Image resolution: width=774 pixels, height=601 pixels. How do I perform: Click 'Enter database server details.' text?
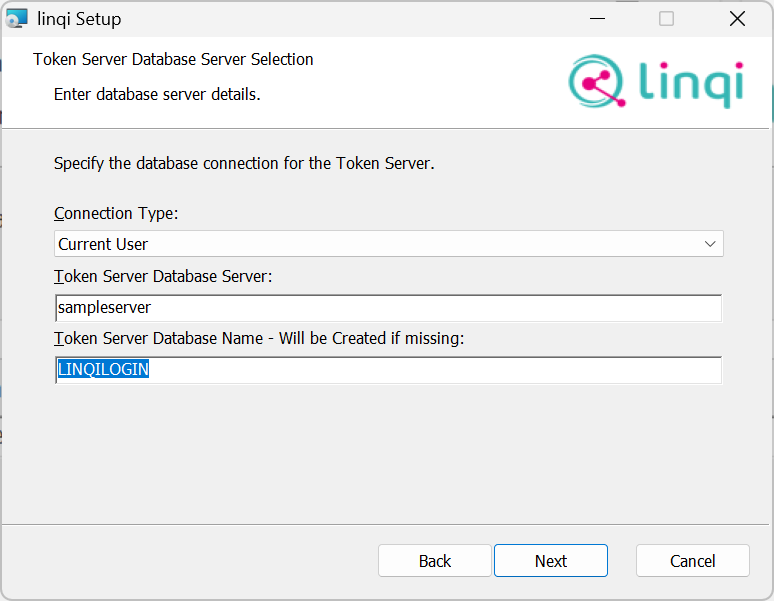(x=157, y=94)
